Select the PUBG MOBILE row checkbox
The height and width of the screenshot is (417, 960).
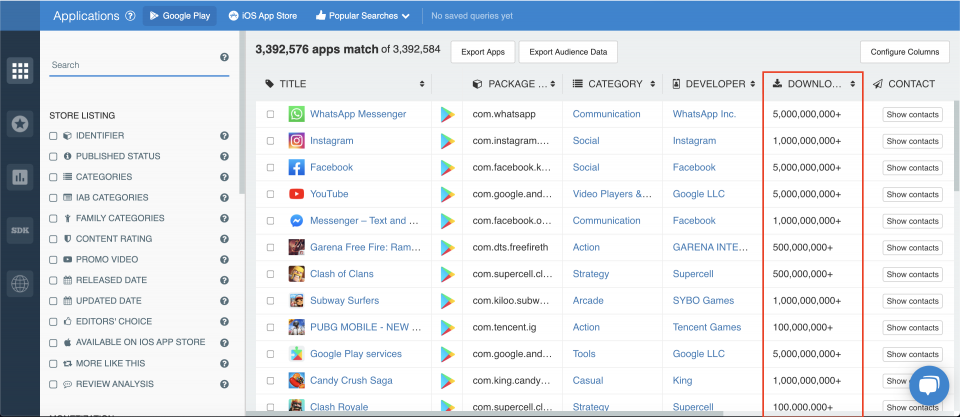tap(271, 327)
